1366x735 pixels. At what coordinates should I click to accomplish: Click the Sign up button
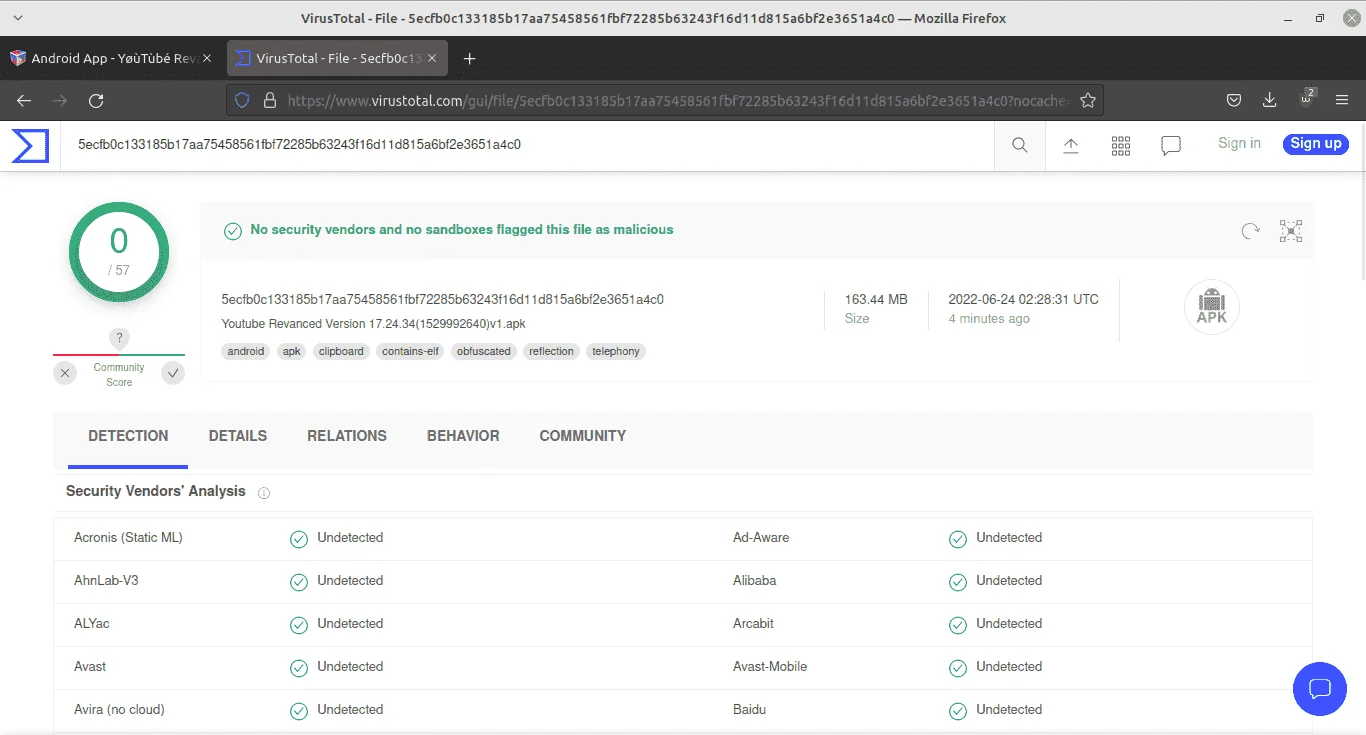(x=1316, y=144)
